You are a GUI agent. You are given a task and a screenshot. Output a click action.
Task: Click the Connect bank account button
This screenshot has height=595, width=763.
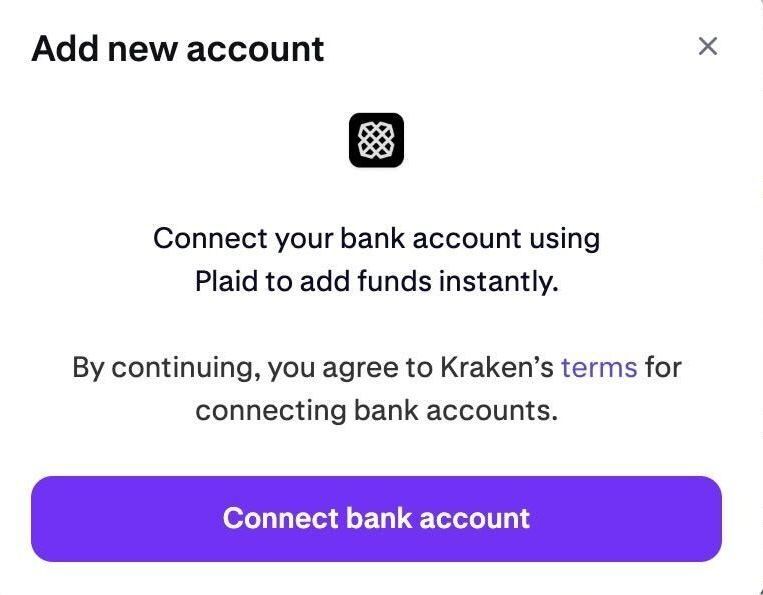(x=376, y=519)
